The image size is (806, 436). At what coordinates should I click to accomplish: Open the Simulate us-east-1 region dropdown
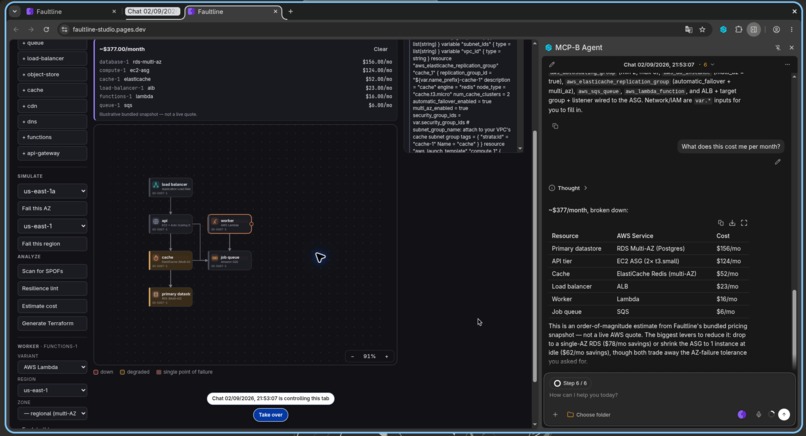(x=52, y=226)
